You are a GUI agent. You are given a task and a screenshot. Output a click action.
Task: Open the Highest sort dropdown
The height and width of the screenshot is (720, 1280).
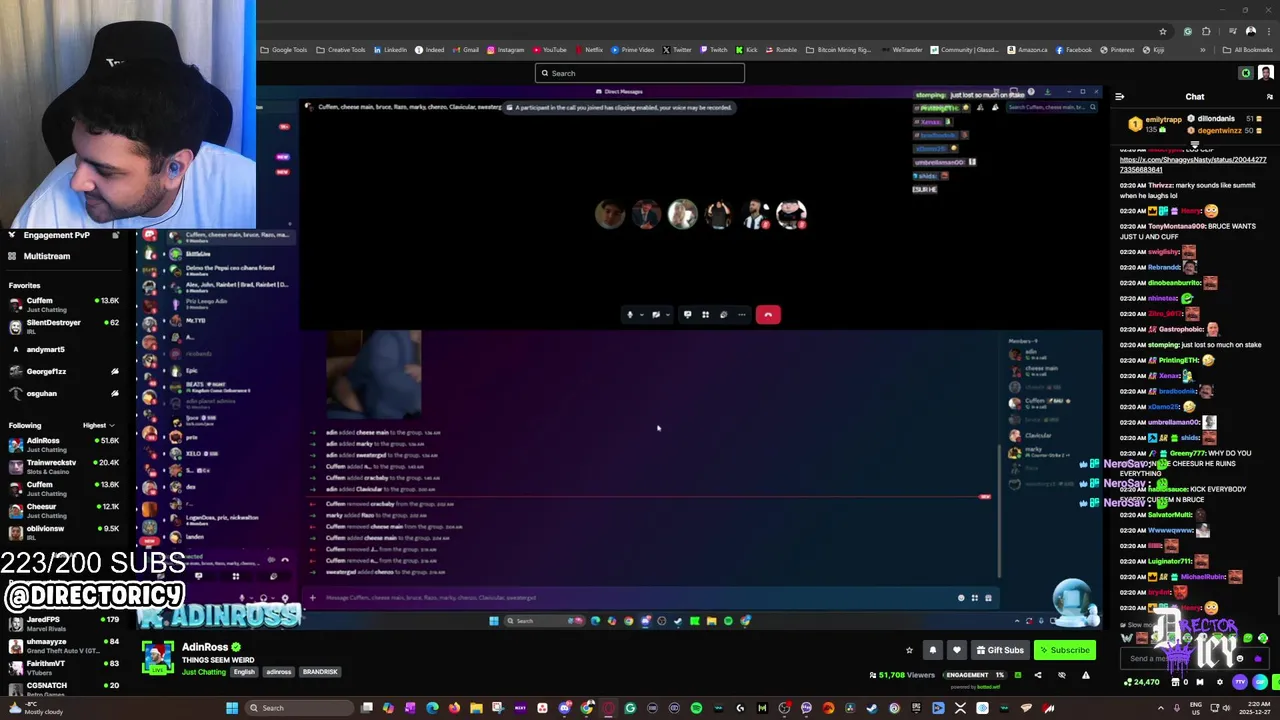(x=98, y=425)
